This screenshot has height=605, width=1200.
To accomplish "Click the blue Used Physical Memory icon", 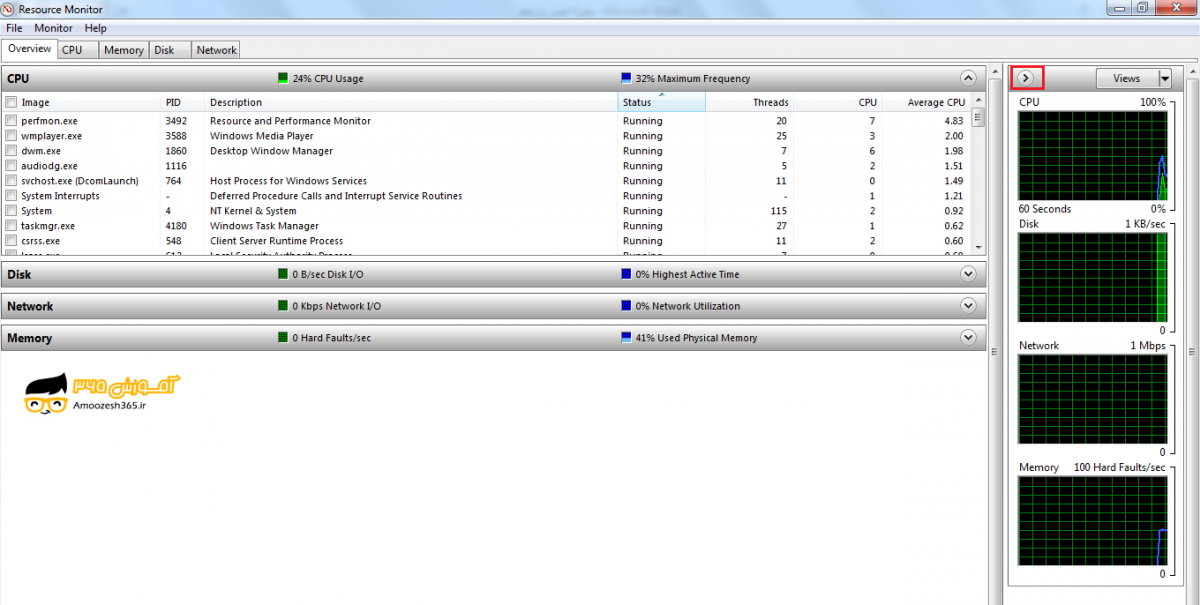I will coord(626,338).
